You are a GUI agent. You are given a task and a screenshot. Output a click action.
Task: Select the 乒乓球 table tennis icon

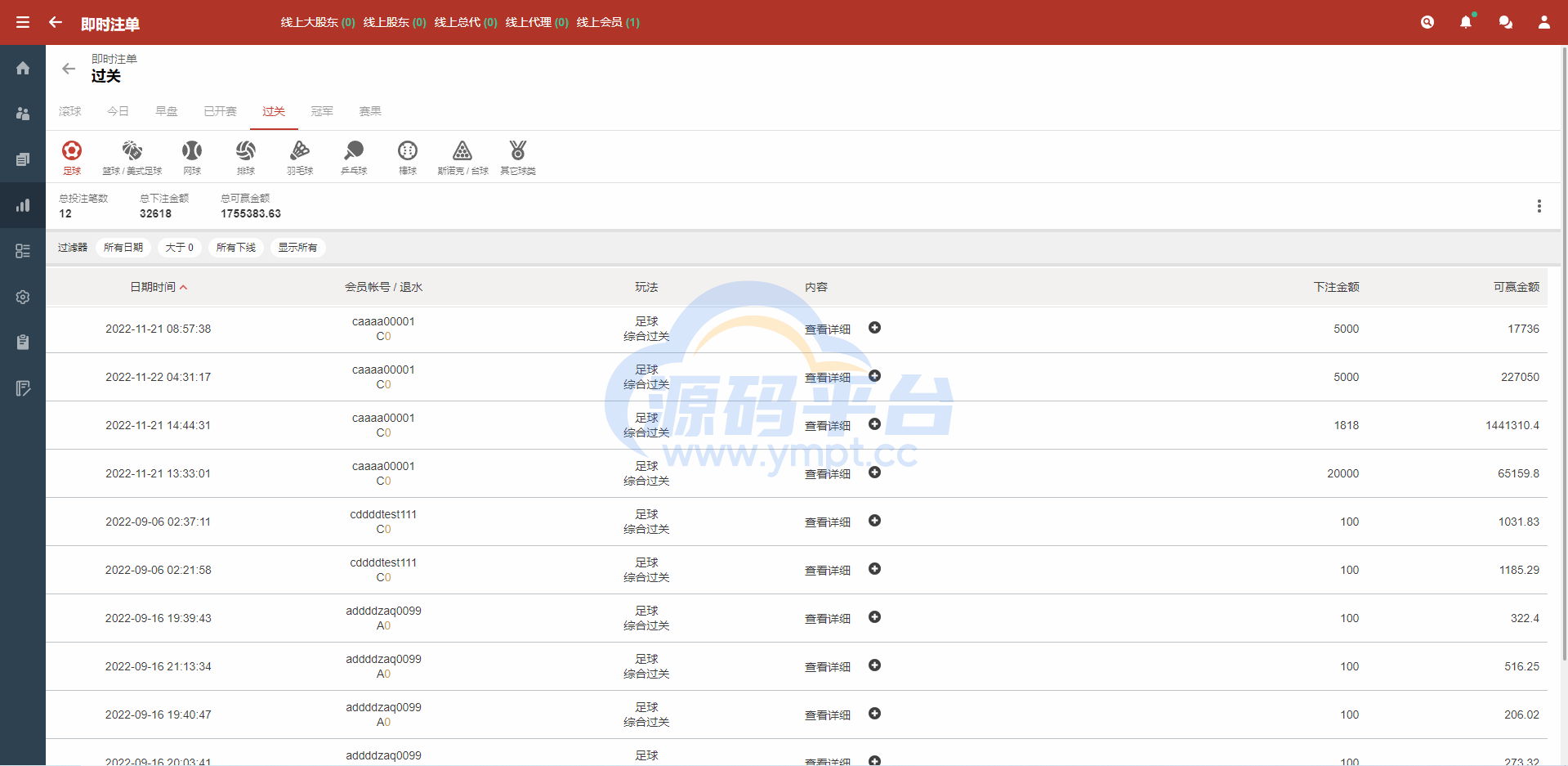[x=354, y=157]
